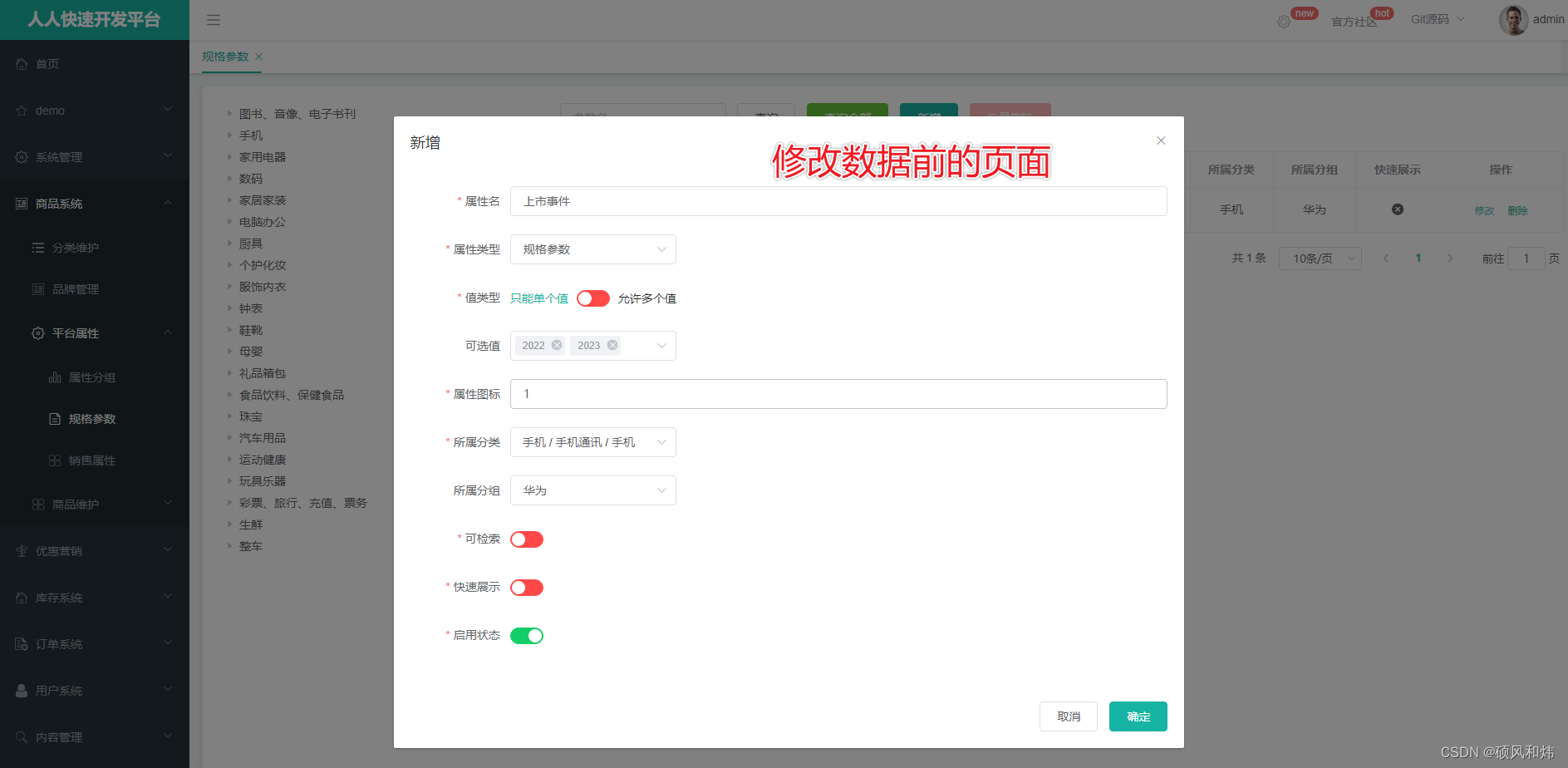Click the 允许多个值 label
This screenshot has width=1568, height=768.
(647, 298)
